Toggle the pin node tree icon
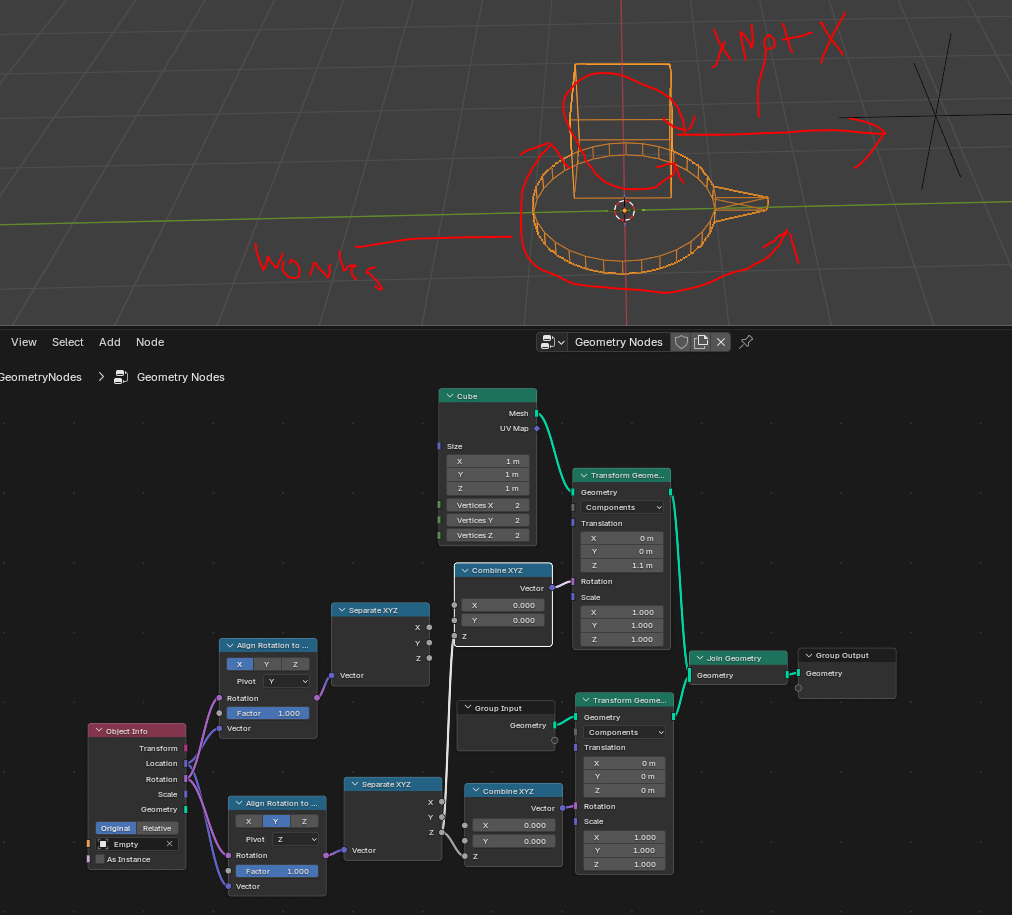This screenshot has width=1012, height=915. click(746, 342)
